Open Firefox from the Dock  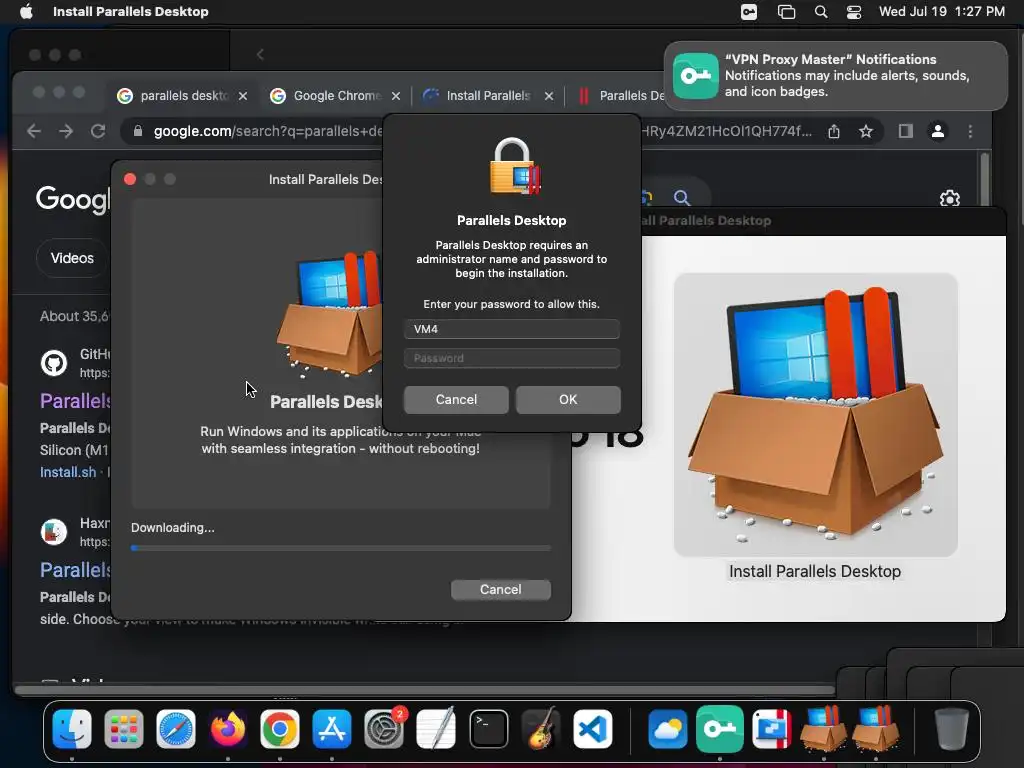[228, 729]
